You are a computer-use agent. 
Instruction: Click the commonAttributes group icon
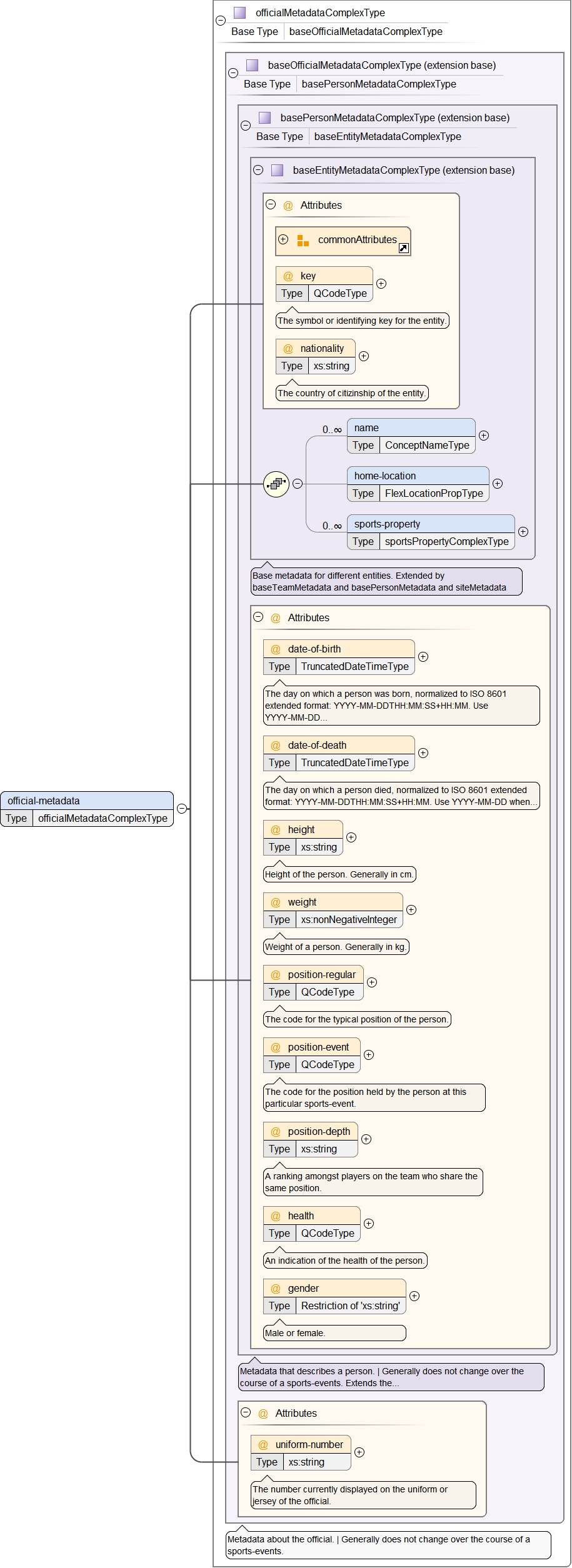tap(303, 241)
